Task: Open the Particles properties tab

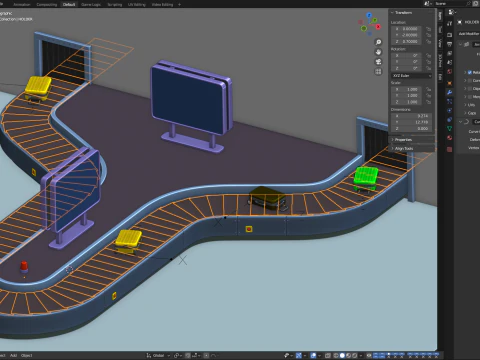Action: [449, 101]
